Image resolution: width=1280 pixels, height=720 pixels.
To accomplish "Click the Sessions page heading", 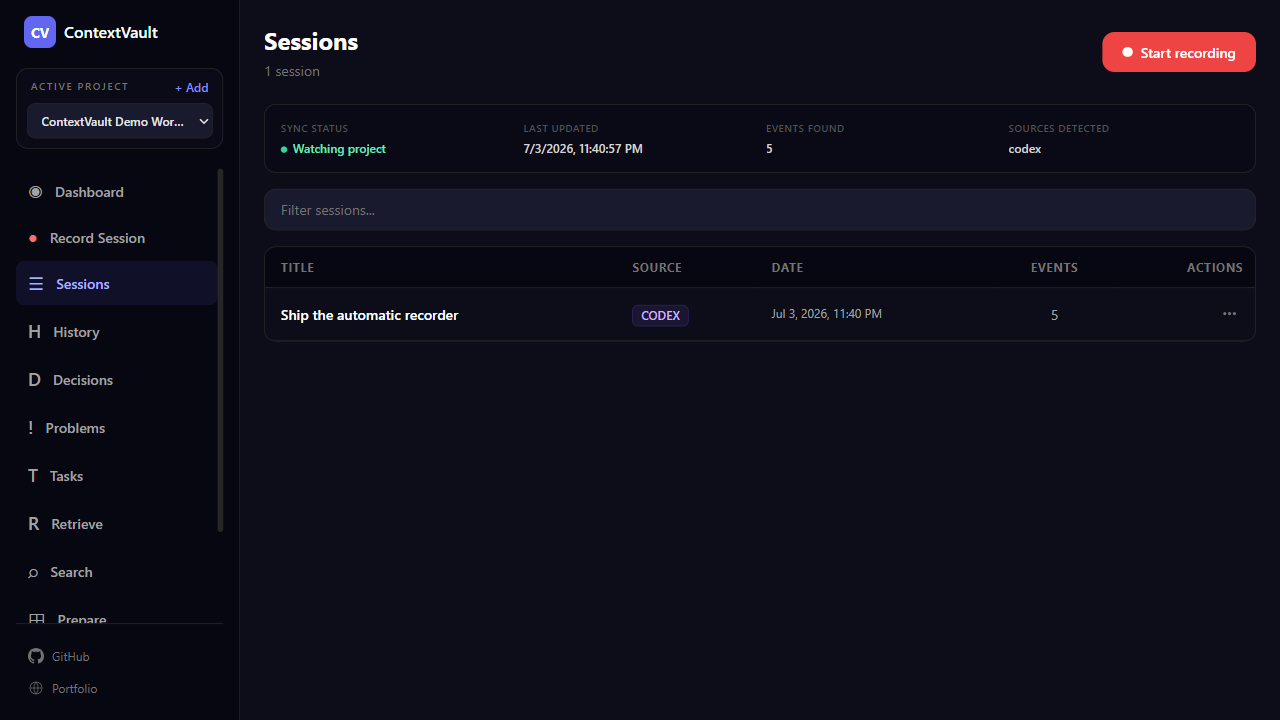I will click(311, 42).
